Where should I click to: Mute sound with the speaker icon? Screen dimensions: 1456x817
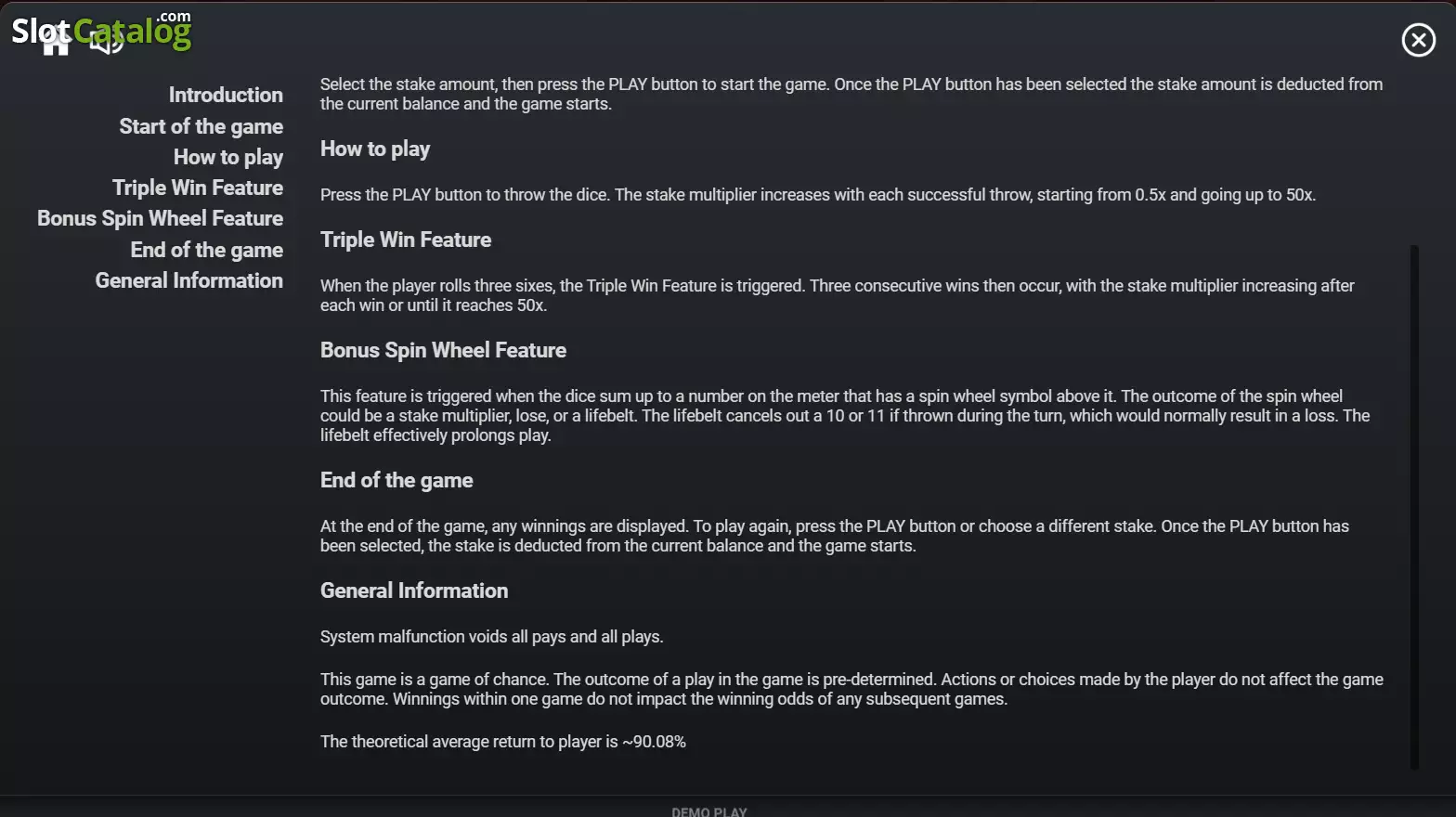(x=106, y=41)
